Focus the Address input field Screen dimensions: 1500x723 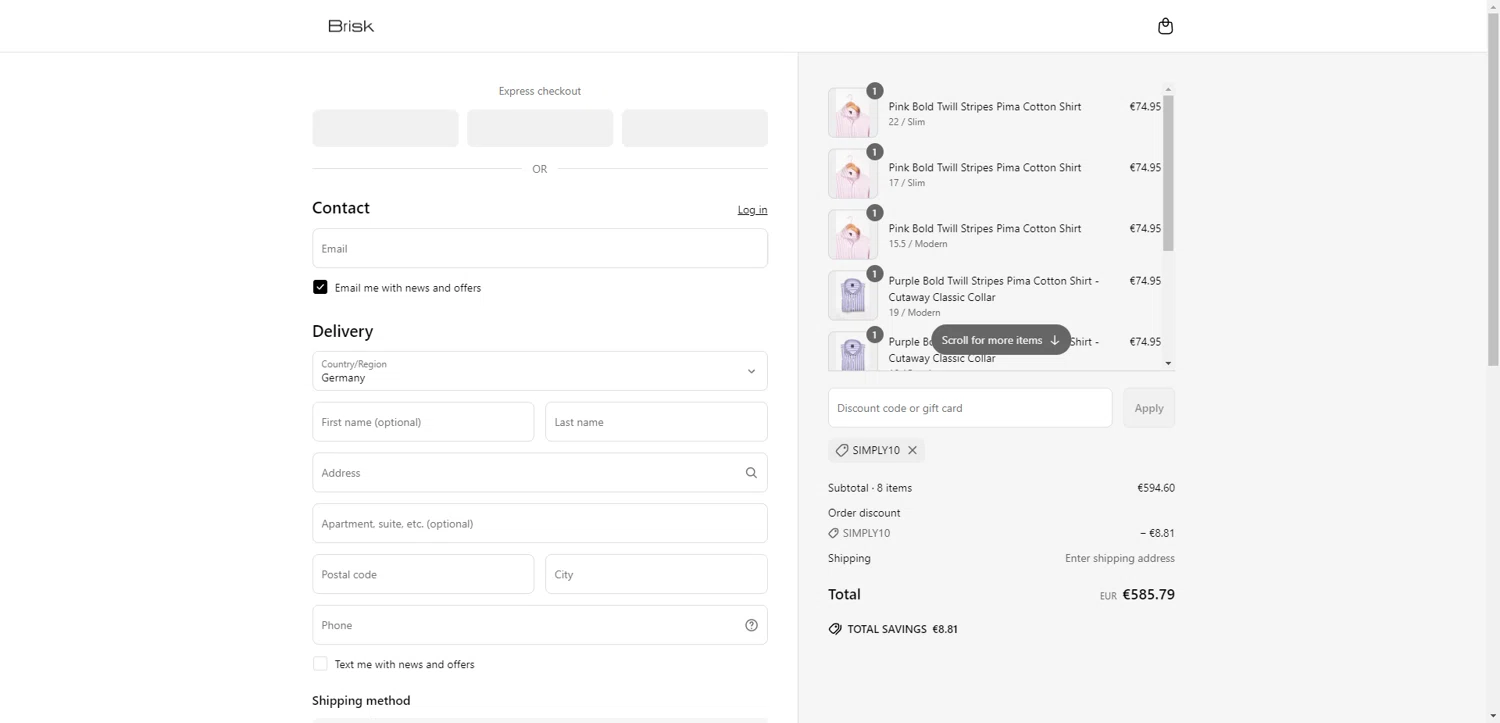(x=540, y=473)
